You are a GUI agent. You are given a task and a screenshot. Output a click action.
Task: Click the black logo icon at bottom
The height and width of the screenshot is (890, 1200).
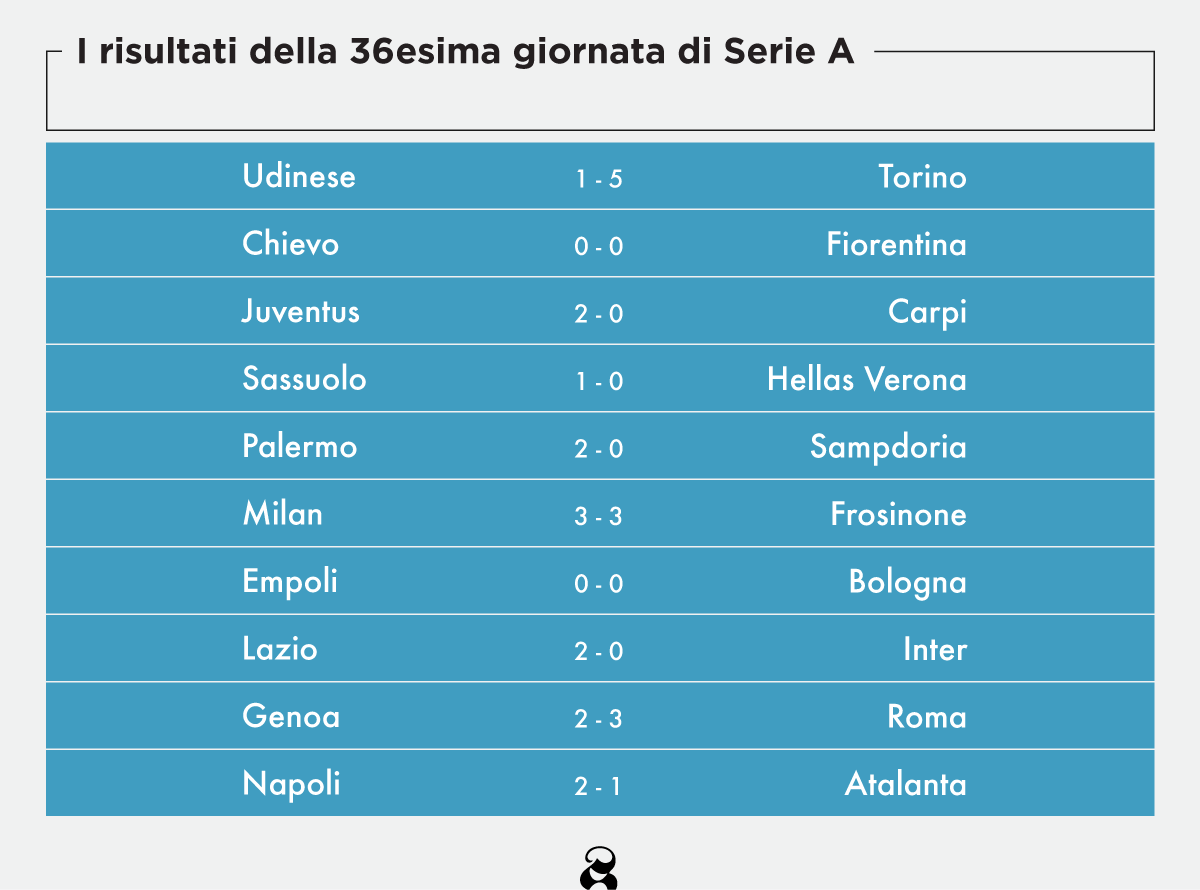pos(599,867)
